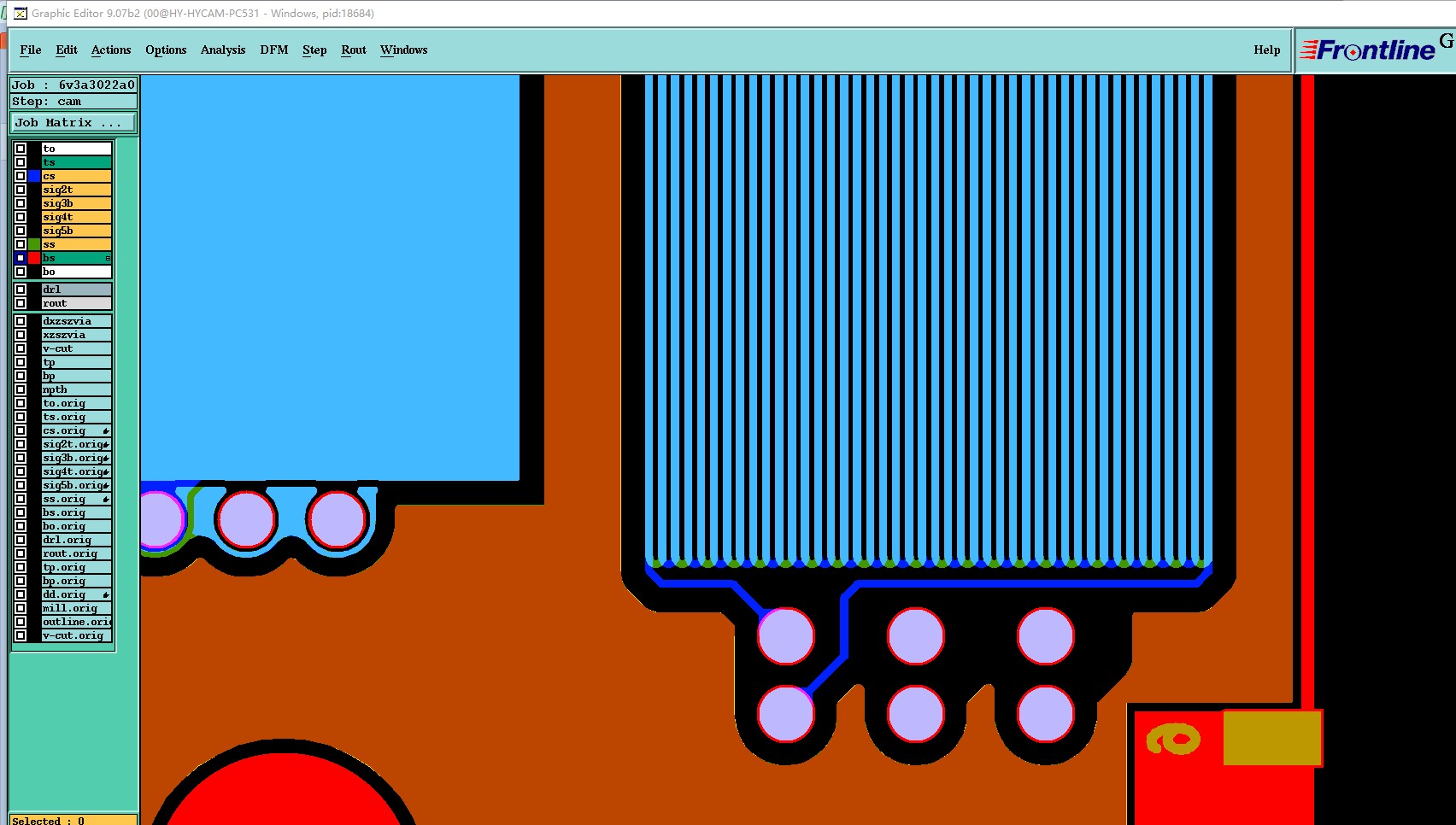The image size is (1456, 825).
Task: Enable the drl layer checkbox
Action: (x=21, y=290)
